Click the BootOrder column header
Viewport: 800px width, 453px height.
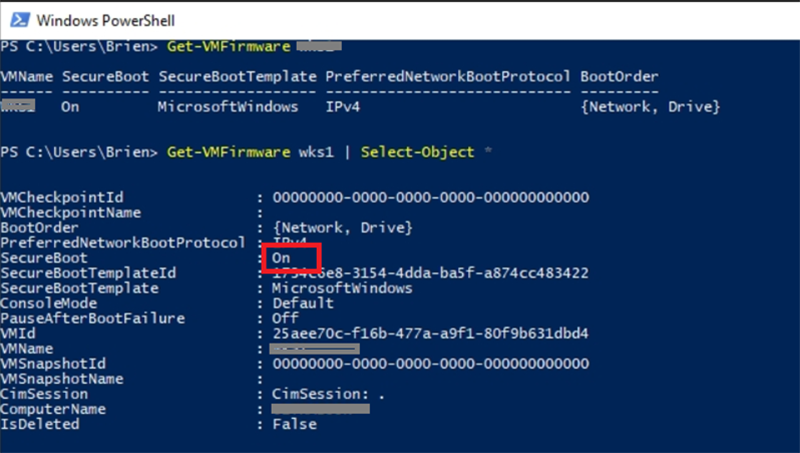click(x=620, y=77)
